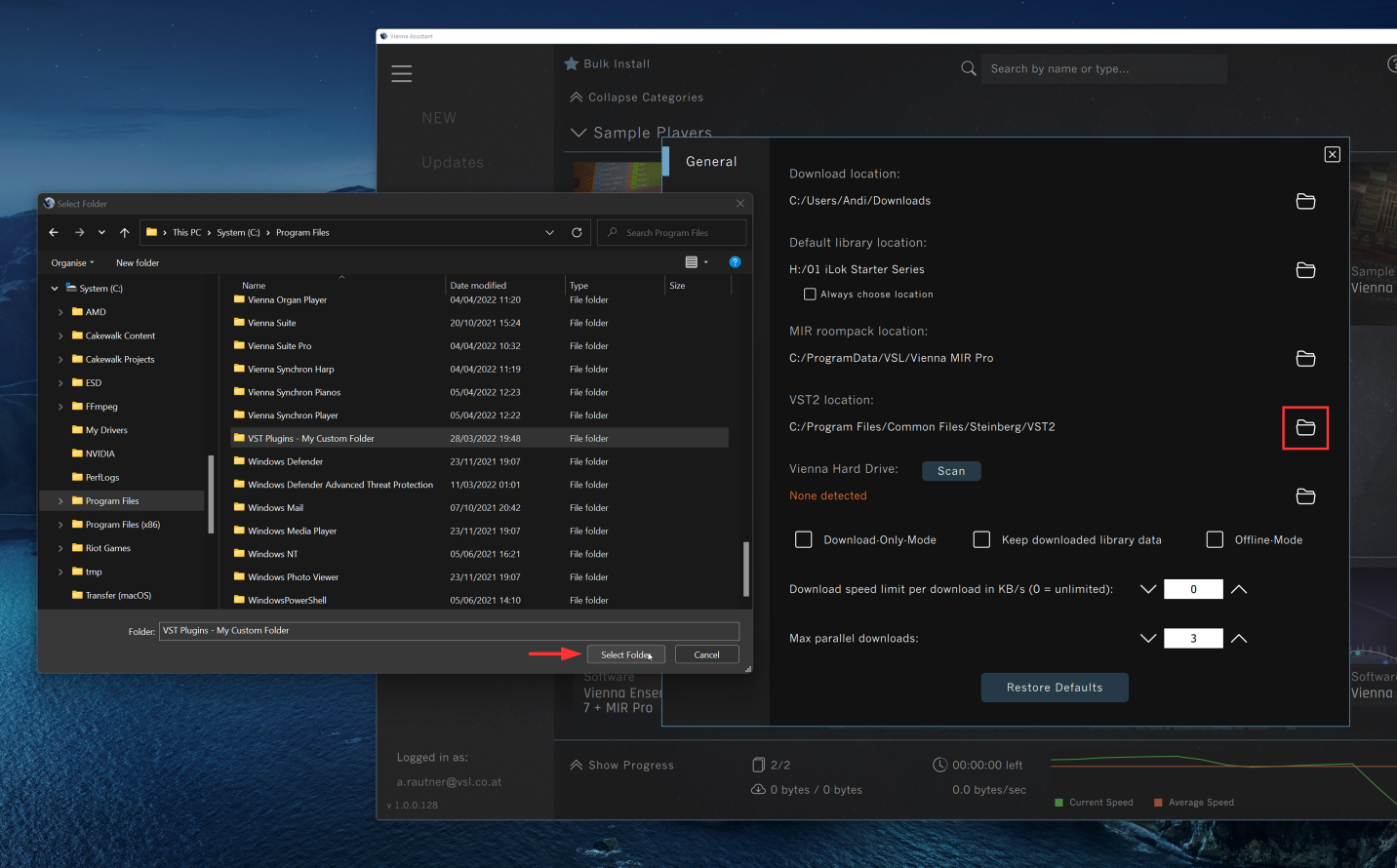
Task: Go forward in Select Folder dialog
Action: [79, 232]
